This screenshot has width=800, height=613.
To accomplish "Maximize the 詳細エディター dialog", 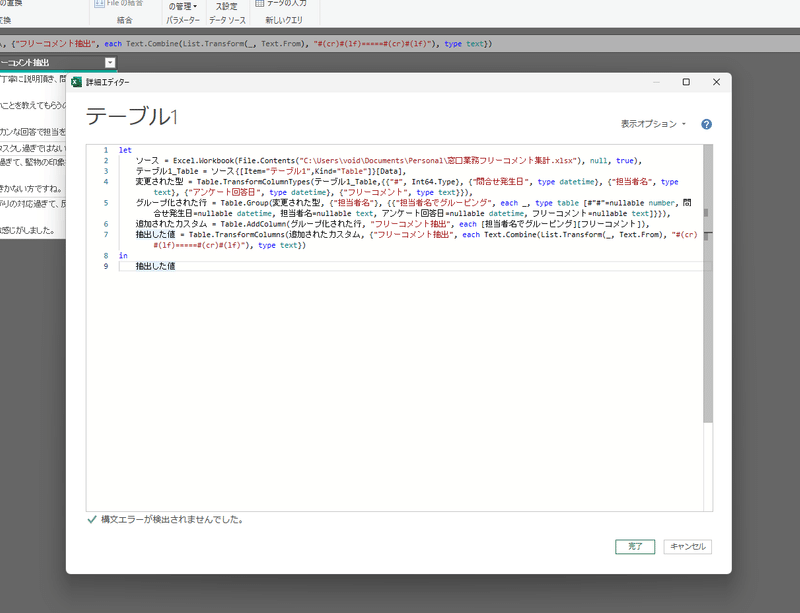I will point(686,82).
